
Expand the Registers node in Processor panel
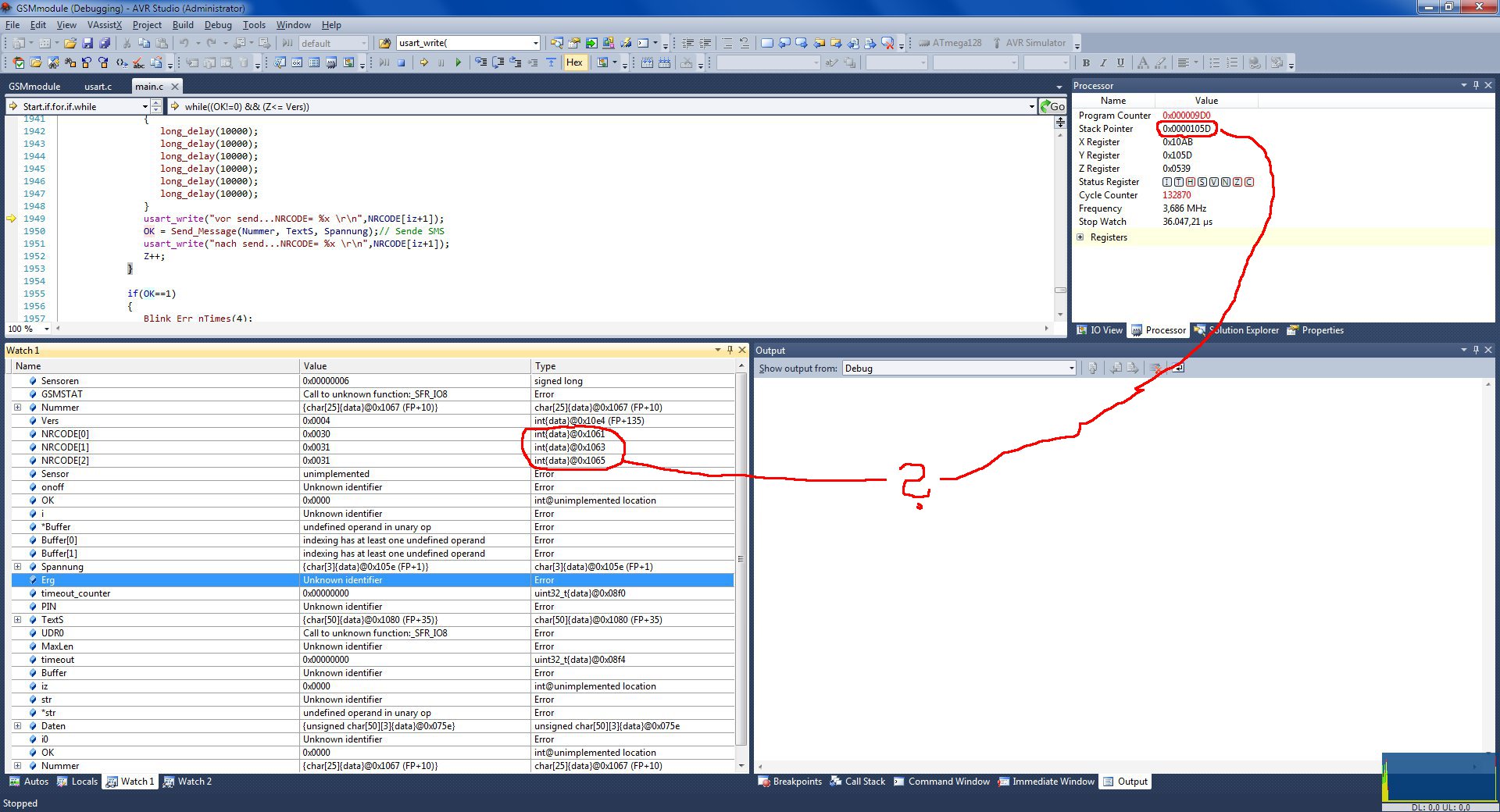[x=1080, y=237]
